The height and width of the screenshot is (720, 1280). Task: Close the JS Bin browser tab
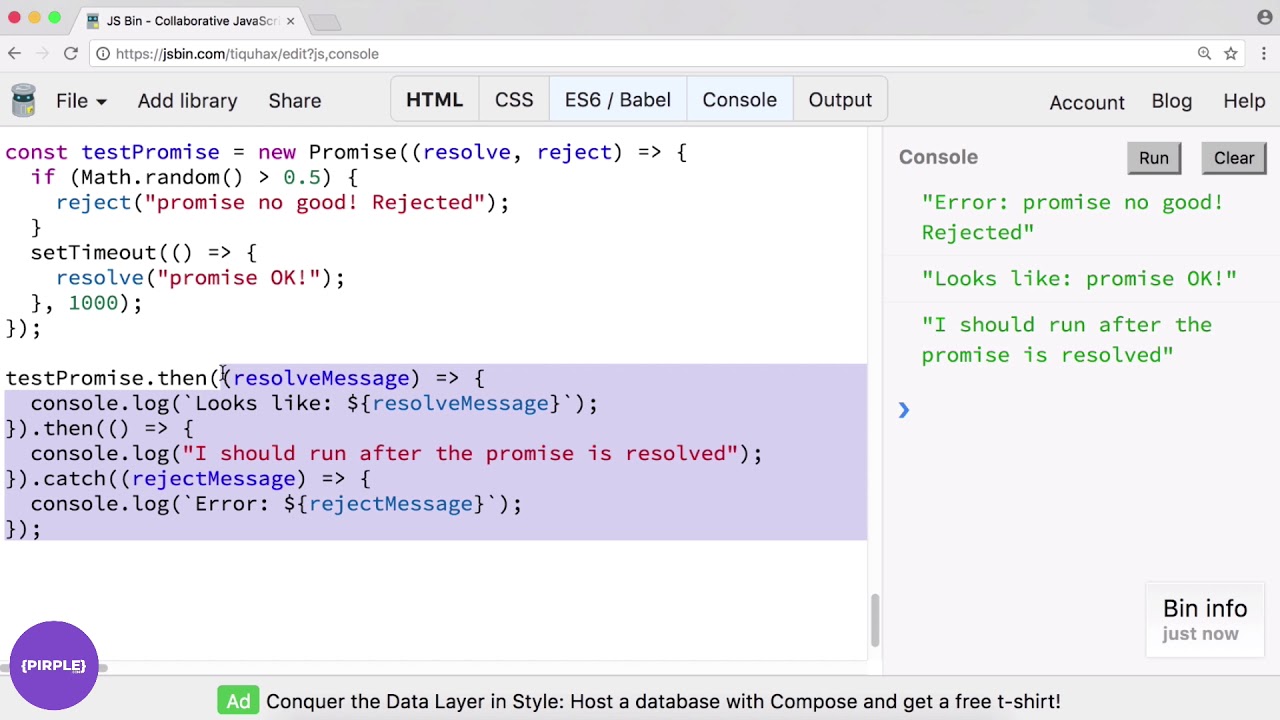[x=291, y=21]
